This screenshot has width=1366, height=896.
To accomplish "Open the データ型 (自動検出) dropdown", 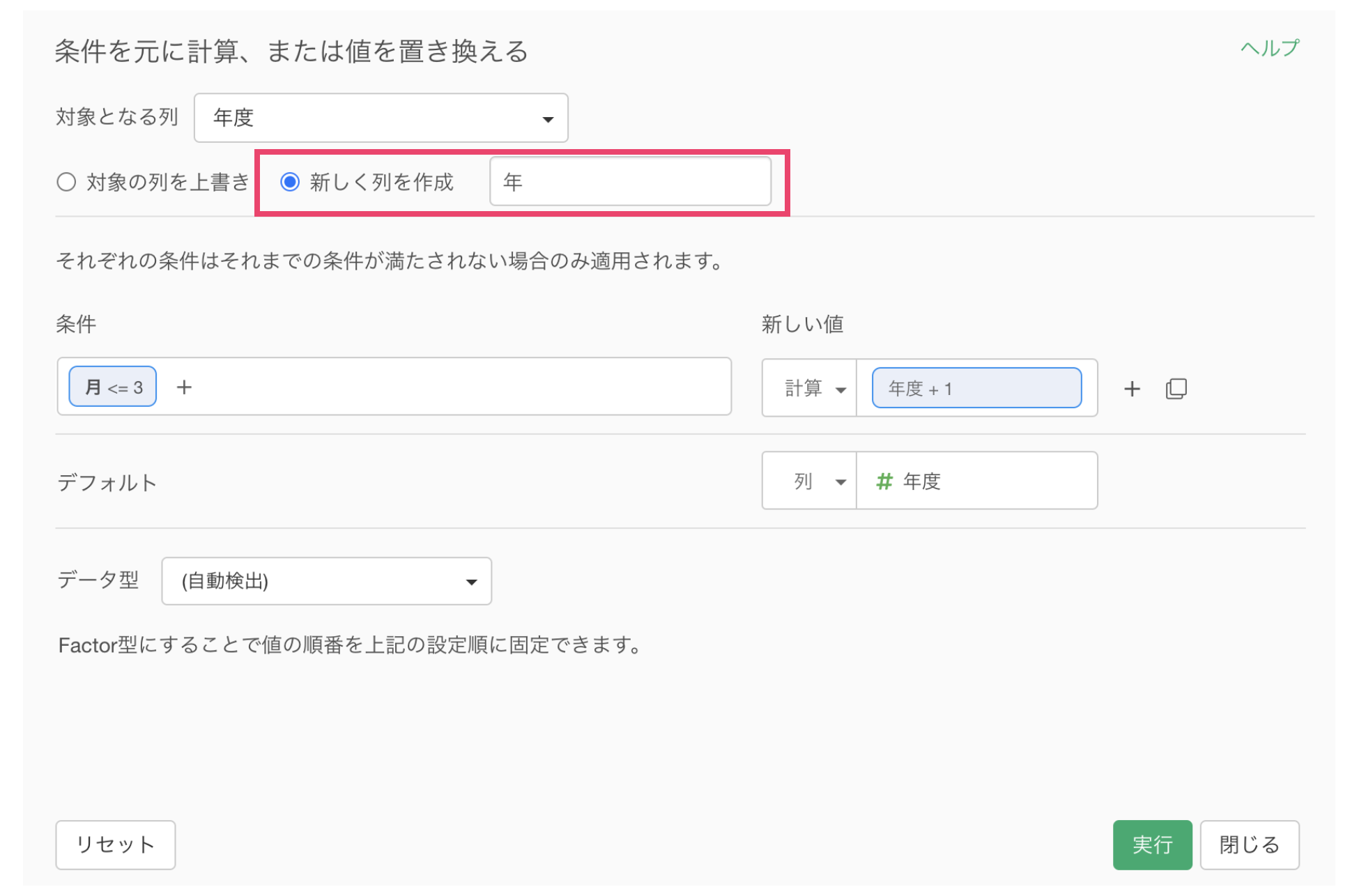I will coord(326,581).
